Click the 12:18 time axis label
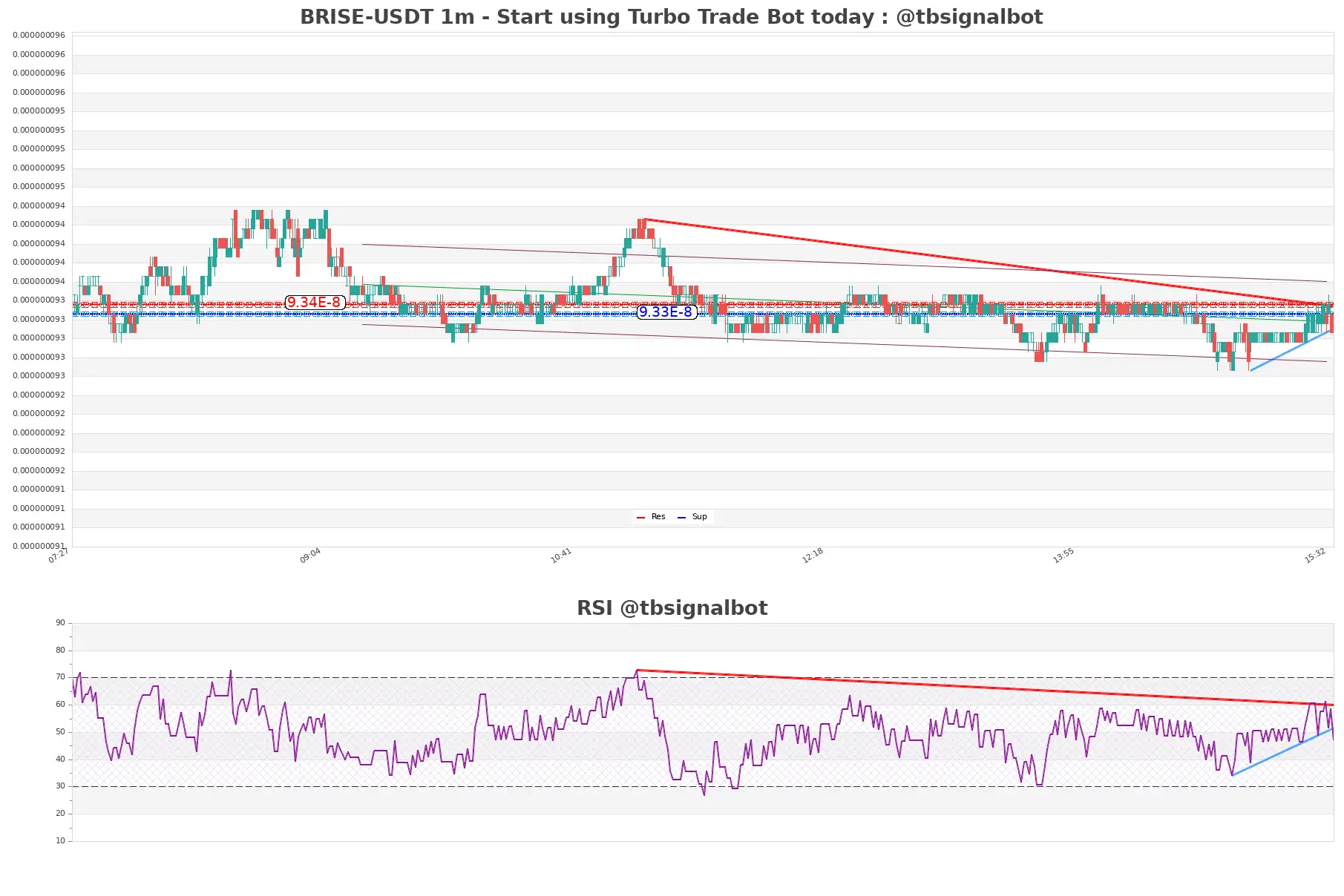The image size is (1344, 896). click(813, 556)
